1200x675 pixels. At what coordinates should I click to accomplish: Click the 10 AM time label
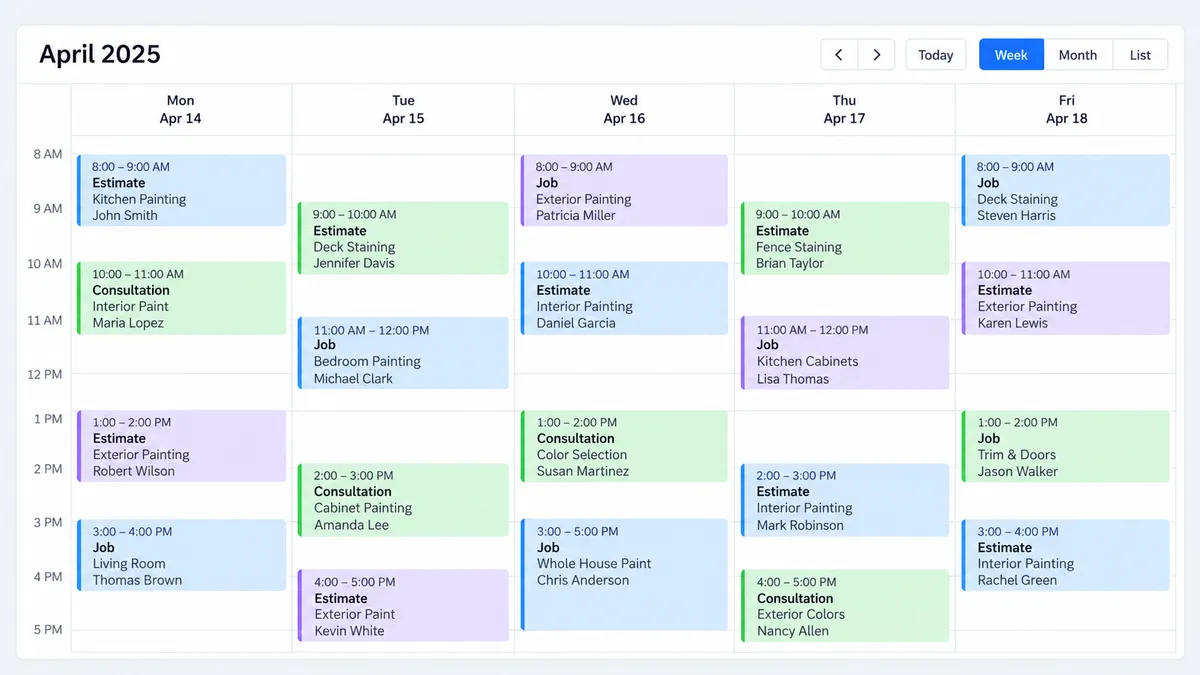[45, 264]
